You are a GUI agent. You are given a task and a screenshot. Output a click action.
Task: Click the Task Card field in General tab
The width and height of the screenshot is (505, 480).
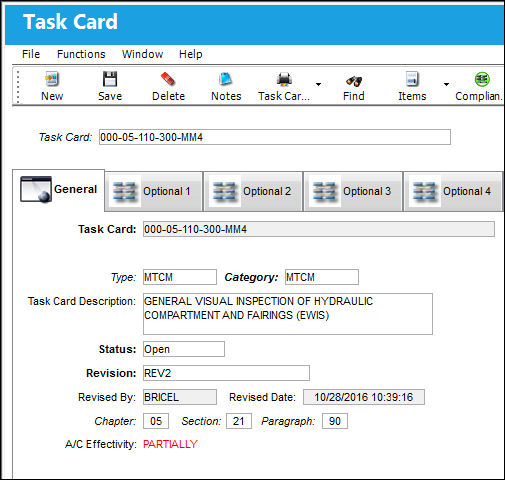319,229
